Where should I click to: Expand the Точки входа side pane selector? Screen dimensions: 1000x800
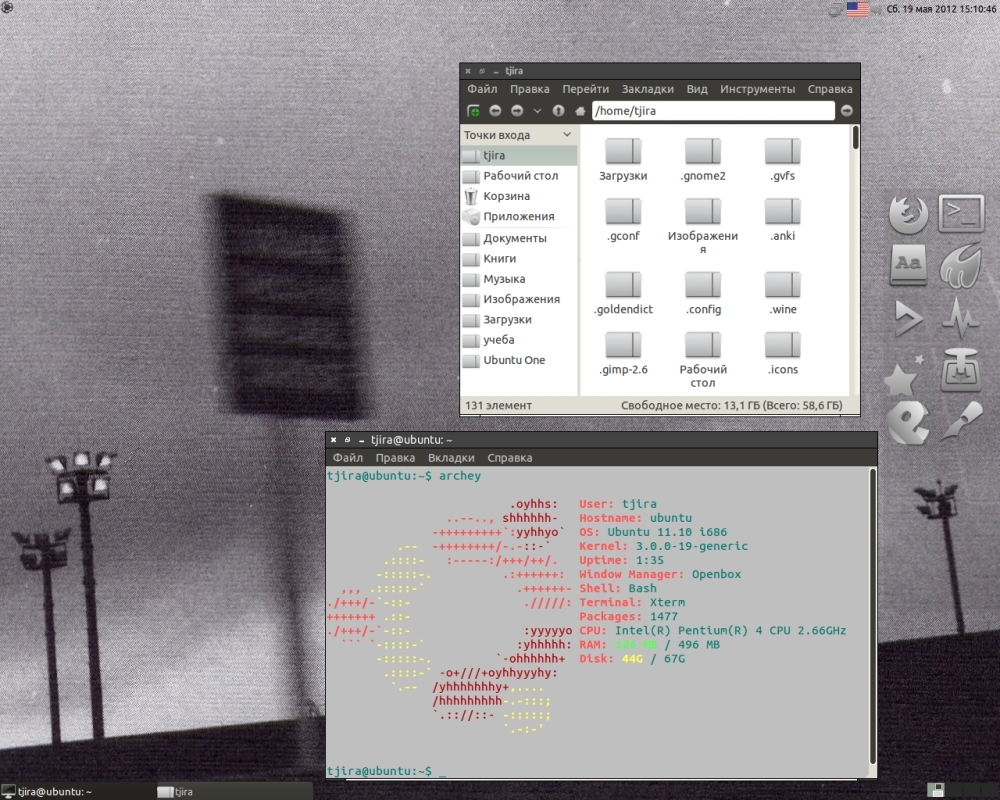(x=518, y=135)
